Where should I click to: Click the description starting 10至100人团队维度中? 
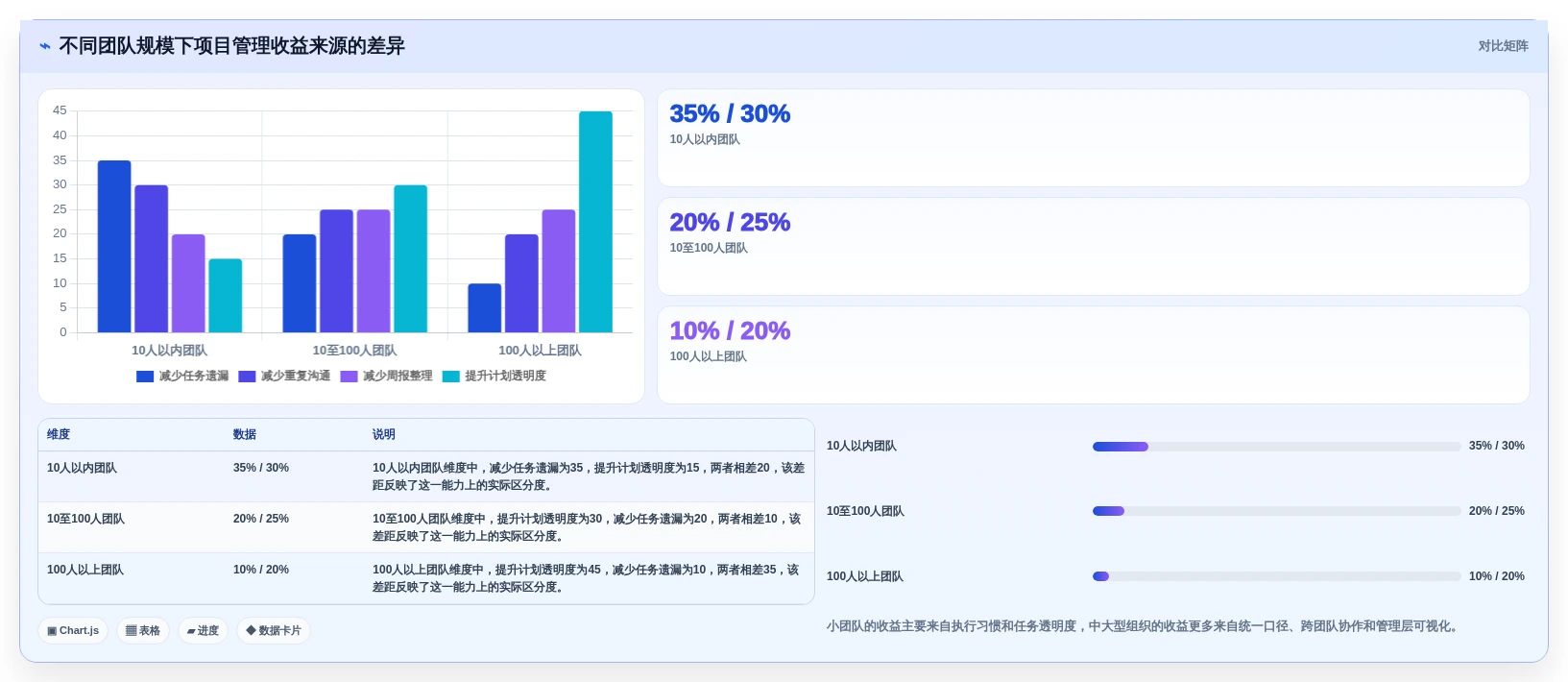click(x=587, y=527)
